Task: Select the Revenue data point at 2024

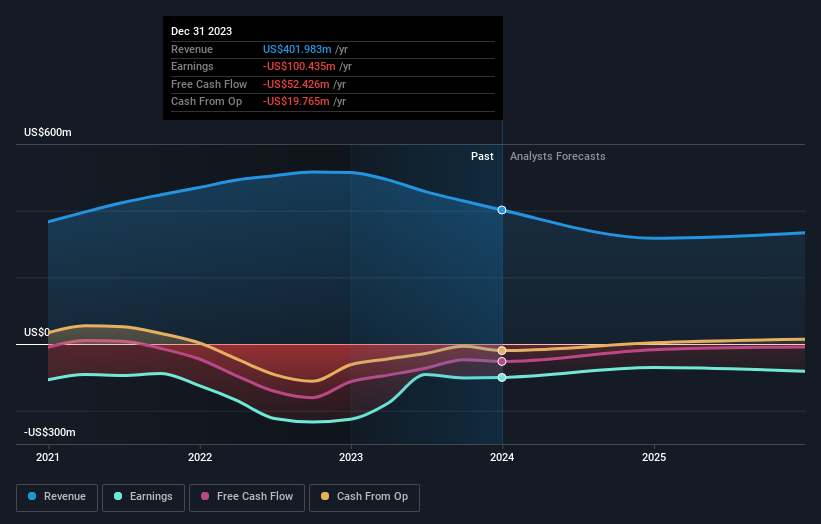Action: click(502, 210)
